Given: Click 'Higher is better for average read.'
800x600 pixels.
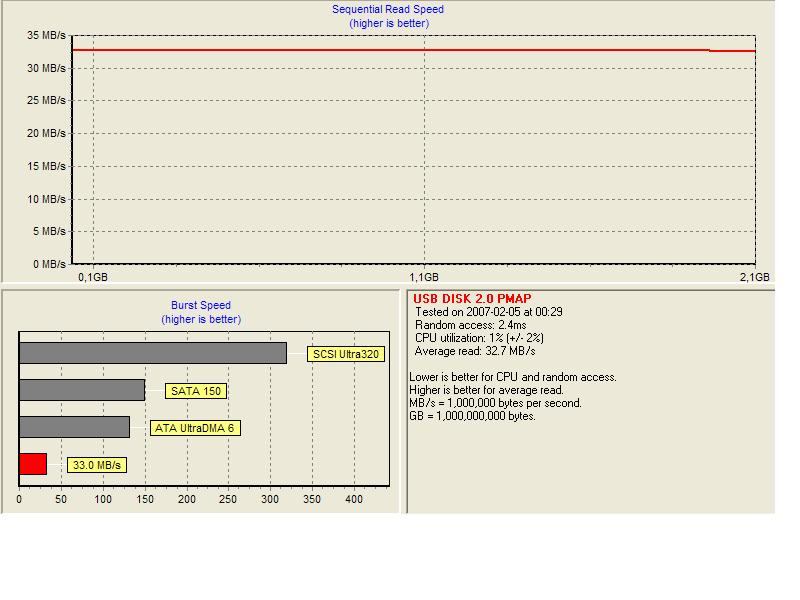Looking at the screenshot, I should click(486, 390).
